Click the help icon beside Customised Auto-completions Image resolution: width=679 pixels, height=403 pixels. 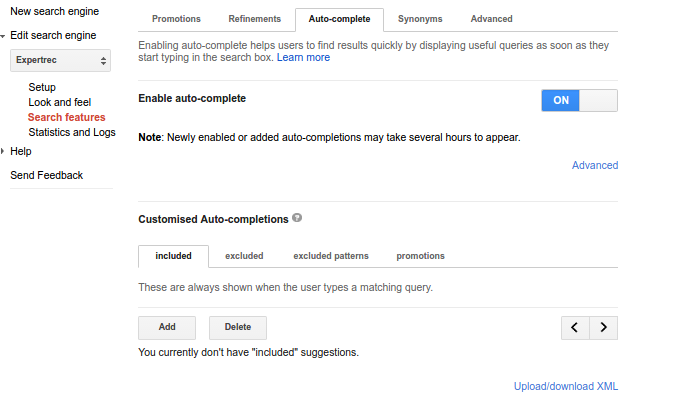tap(297, 218)
